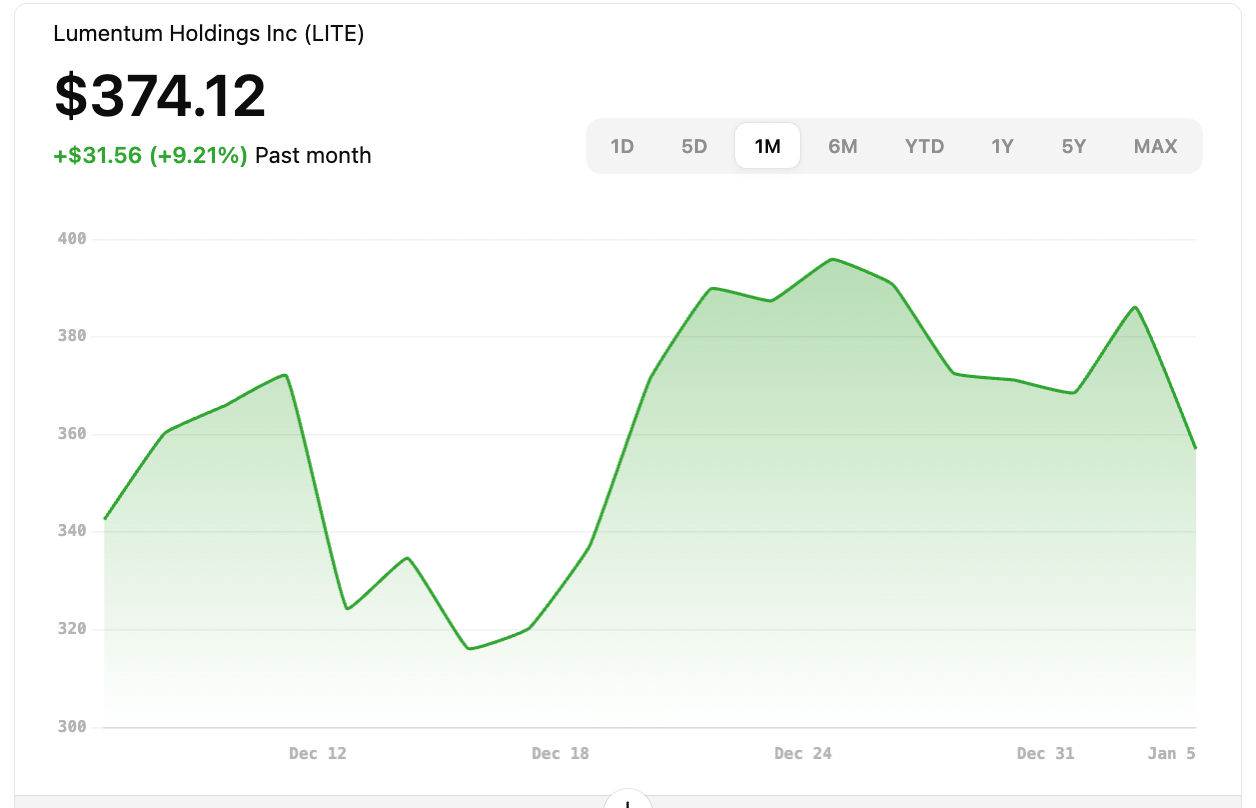Viewport: 1256px width, 808px height.
Task: Show the 5Y price history
Action: (1074, 146)
